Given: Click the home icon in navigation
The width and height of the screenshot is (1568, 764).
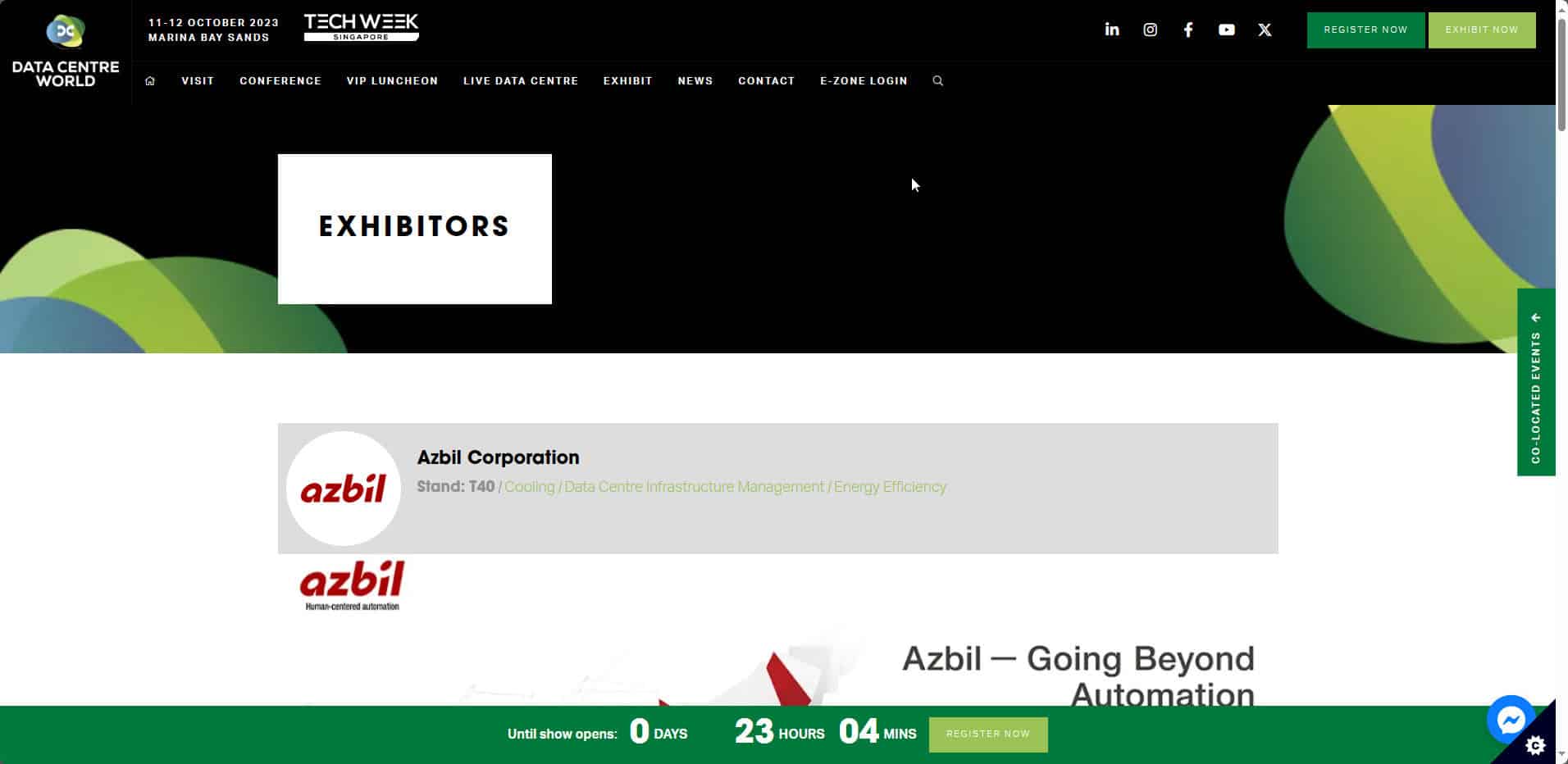Looking at the screenshot, I should tap(150, 80).
